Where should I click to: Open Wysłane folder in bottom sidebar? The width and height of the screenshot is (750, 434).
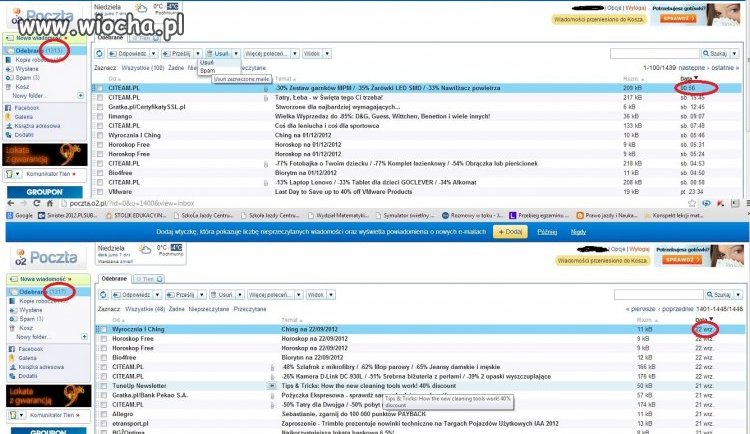31,310
